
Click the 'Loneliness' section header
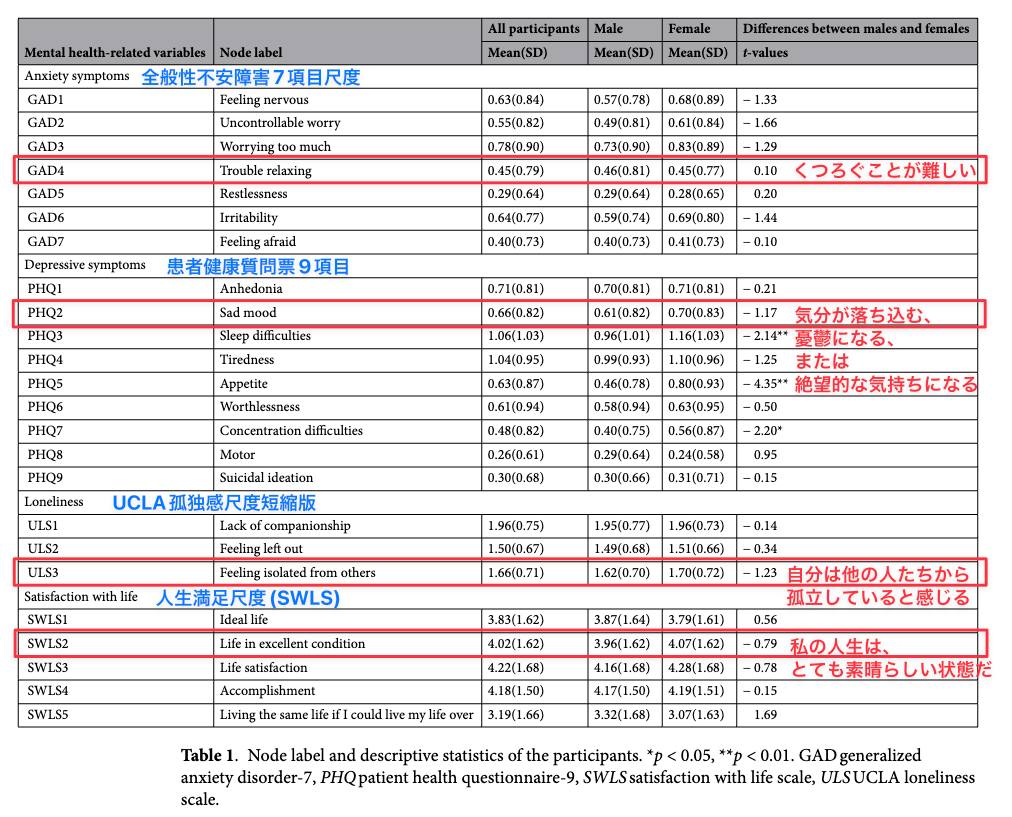(x=54, y=501)
